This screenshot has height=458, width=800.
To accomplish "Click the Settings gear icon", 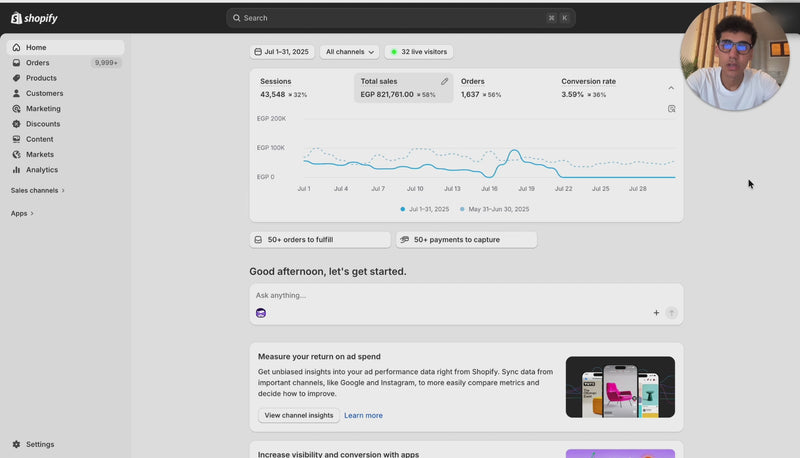I will click(16, 444).
